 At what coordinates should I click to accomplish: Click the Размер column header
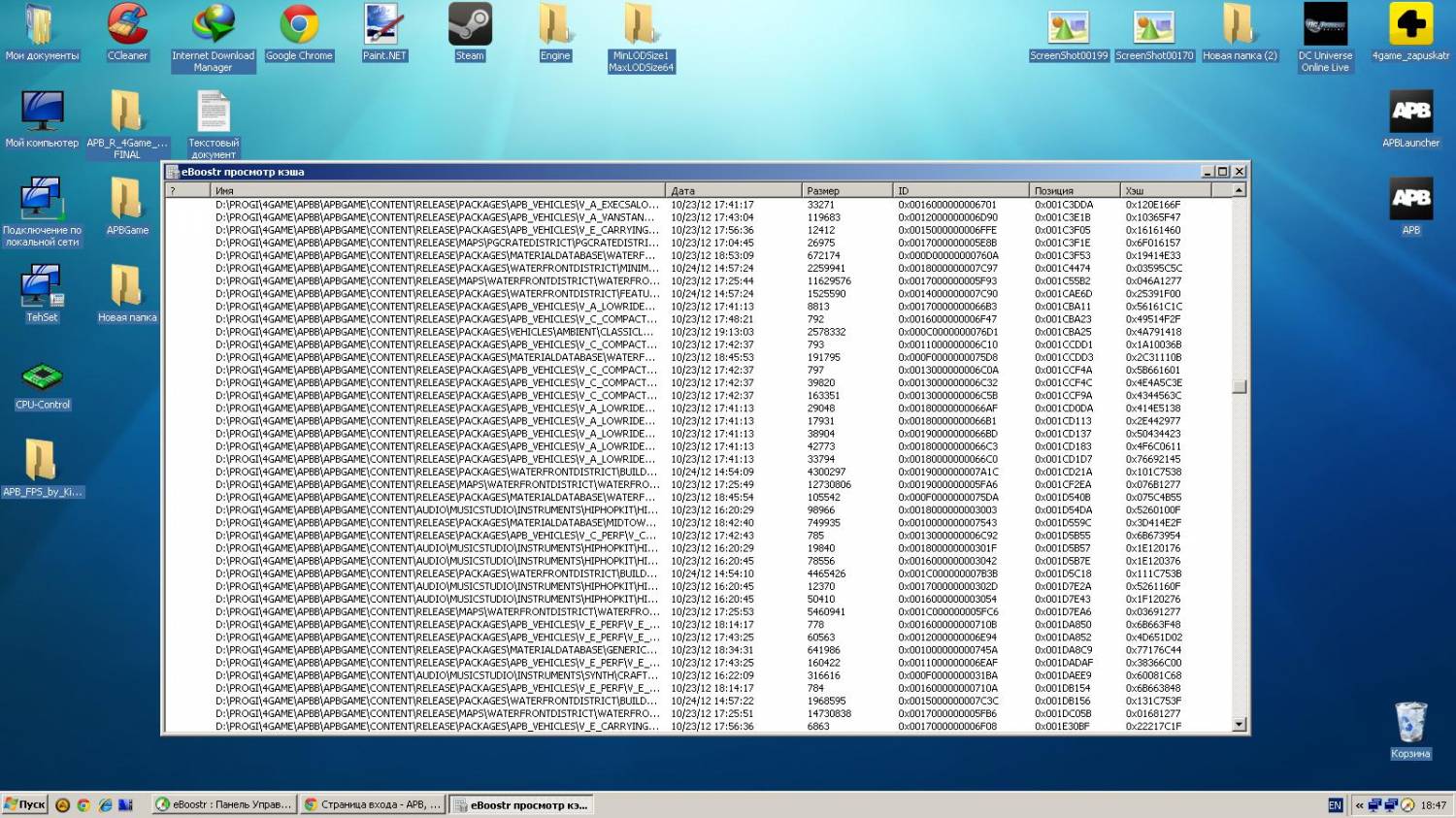click(846, 191)
